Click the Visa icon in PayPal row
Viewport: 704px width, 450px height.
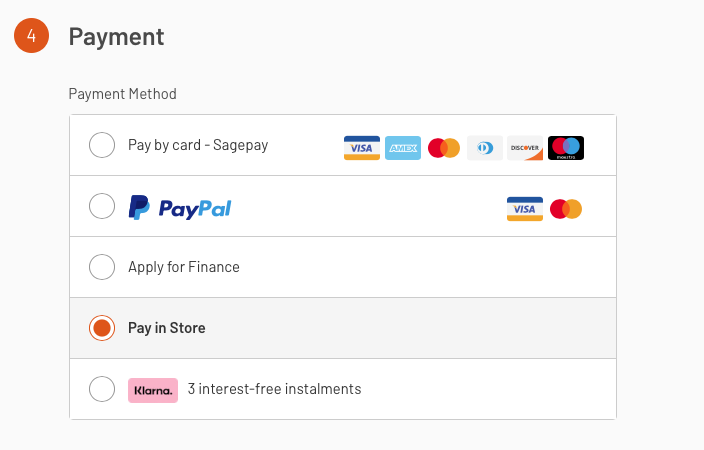[x=525, y=209]
